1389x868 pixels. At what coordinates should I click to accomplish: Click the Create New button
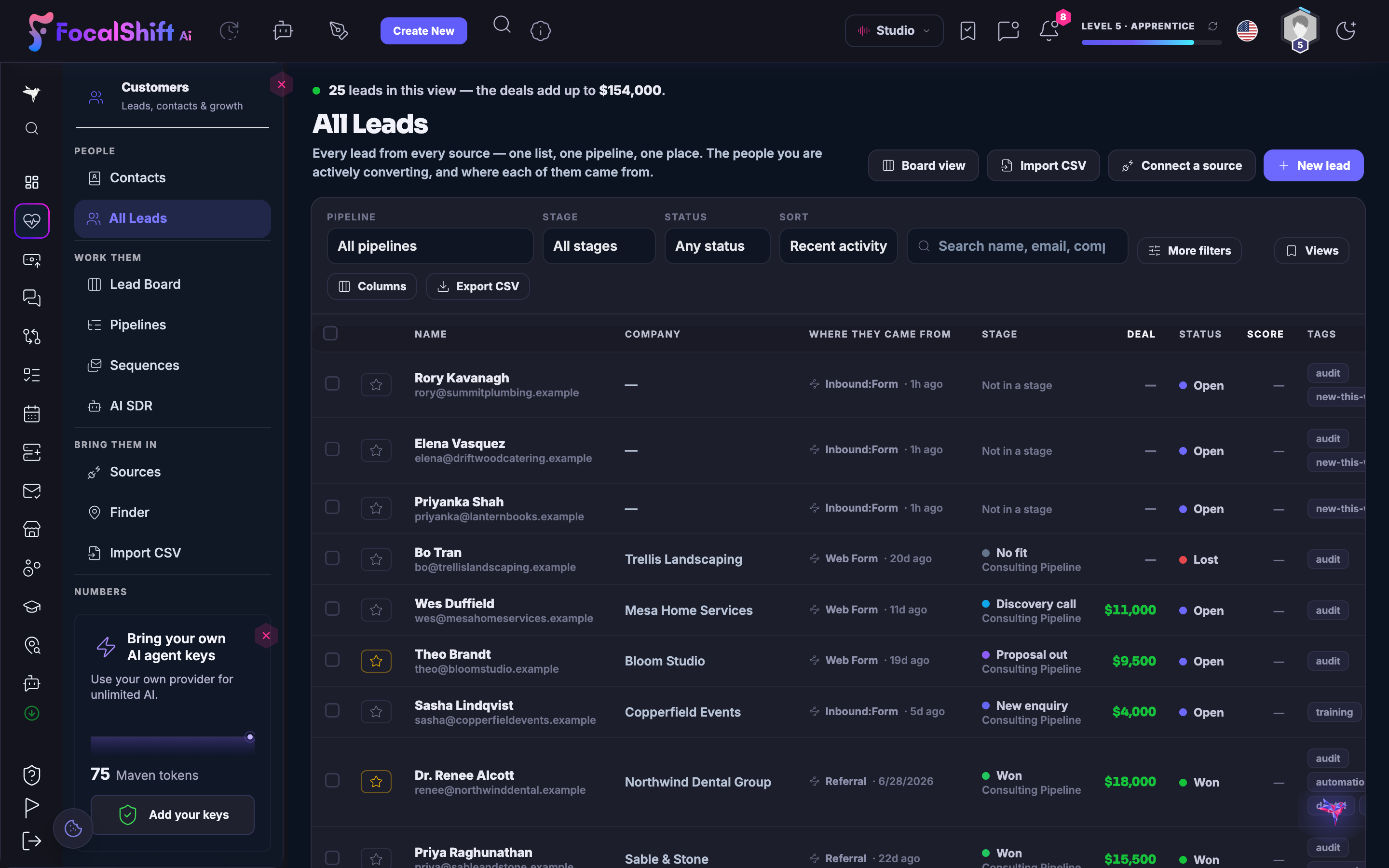click(423, 31)
